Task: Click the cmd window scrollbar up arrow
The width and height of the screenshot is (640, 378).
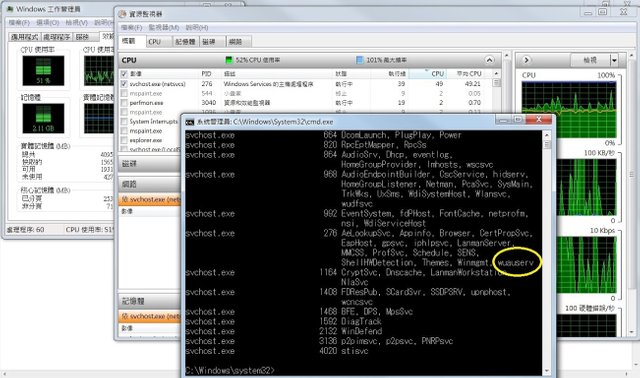Action: click(547, 135)
